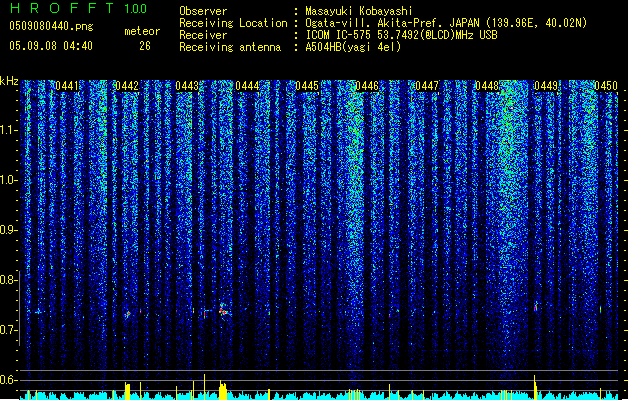This screenshot has width=629, height=400.
Task: Click the Receiver field label
Action: coord(203,35)
